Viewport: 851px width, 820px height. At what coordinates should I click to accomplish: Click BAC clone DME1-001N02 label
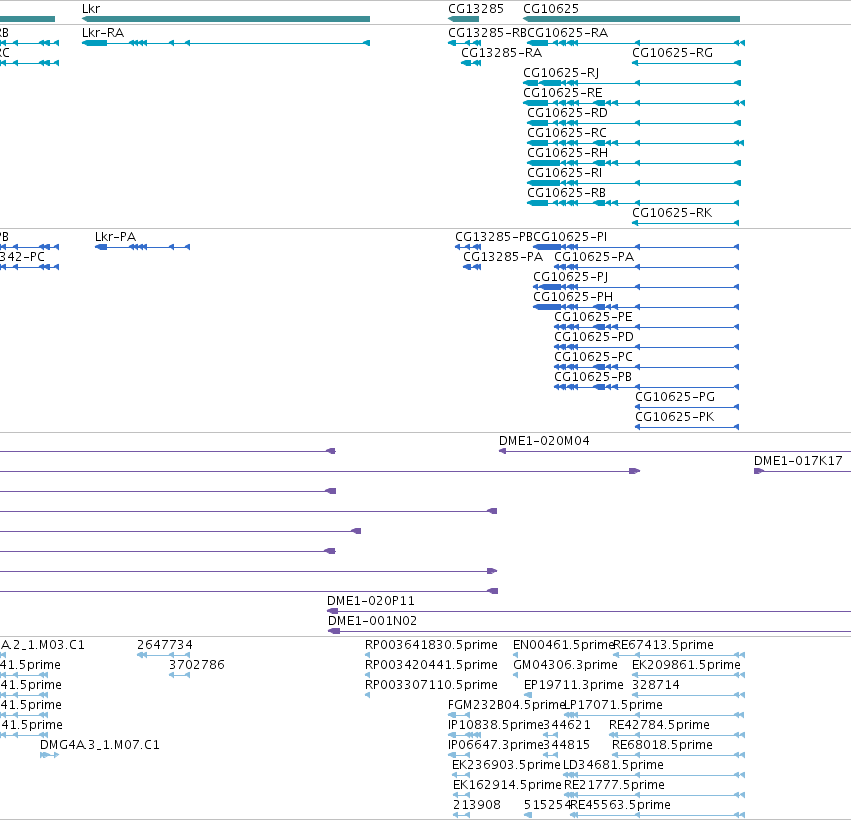point(372,621)
